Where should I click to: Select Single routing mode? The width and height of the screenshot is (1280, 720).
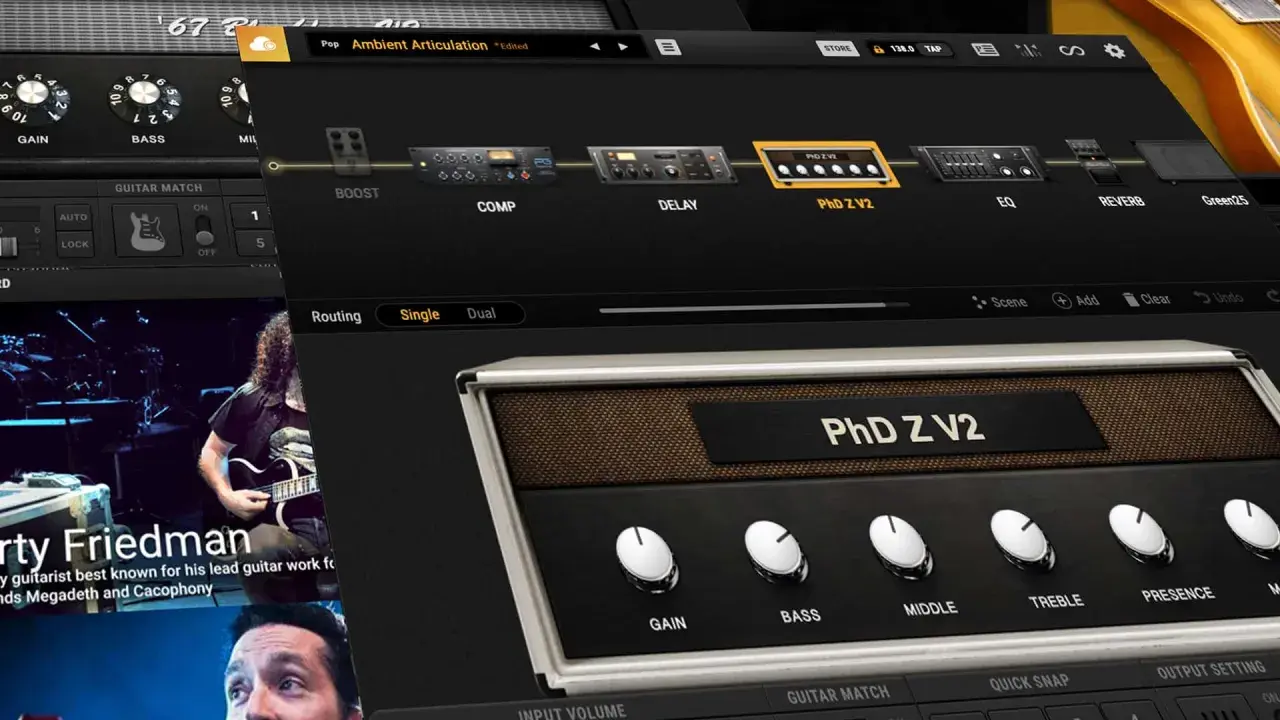(419, 314)
